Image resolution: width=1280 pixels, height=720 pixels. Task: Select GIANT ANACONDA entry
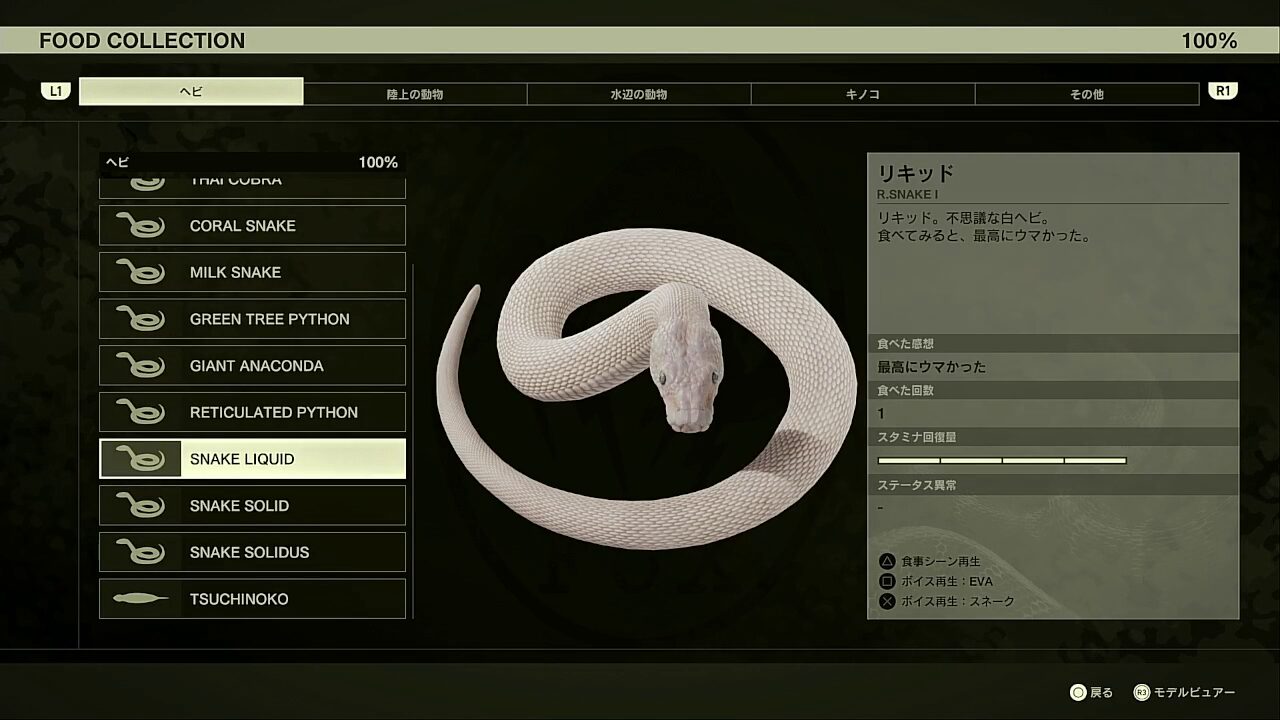[252, 365]
